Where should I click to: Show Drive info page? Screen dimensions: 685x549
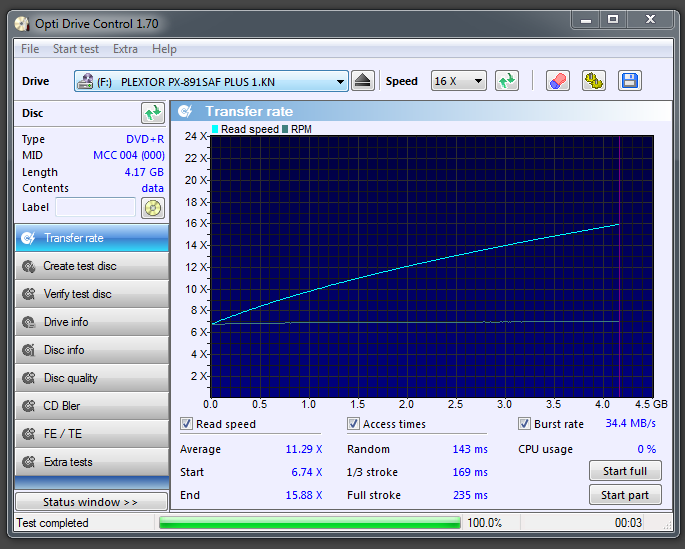92,322
